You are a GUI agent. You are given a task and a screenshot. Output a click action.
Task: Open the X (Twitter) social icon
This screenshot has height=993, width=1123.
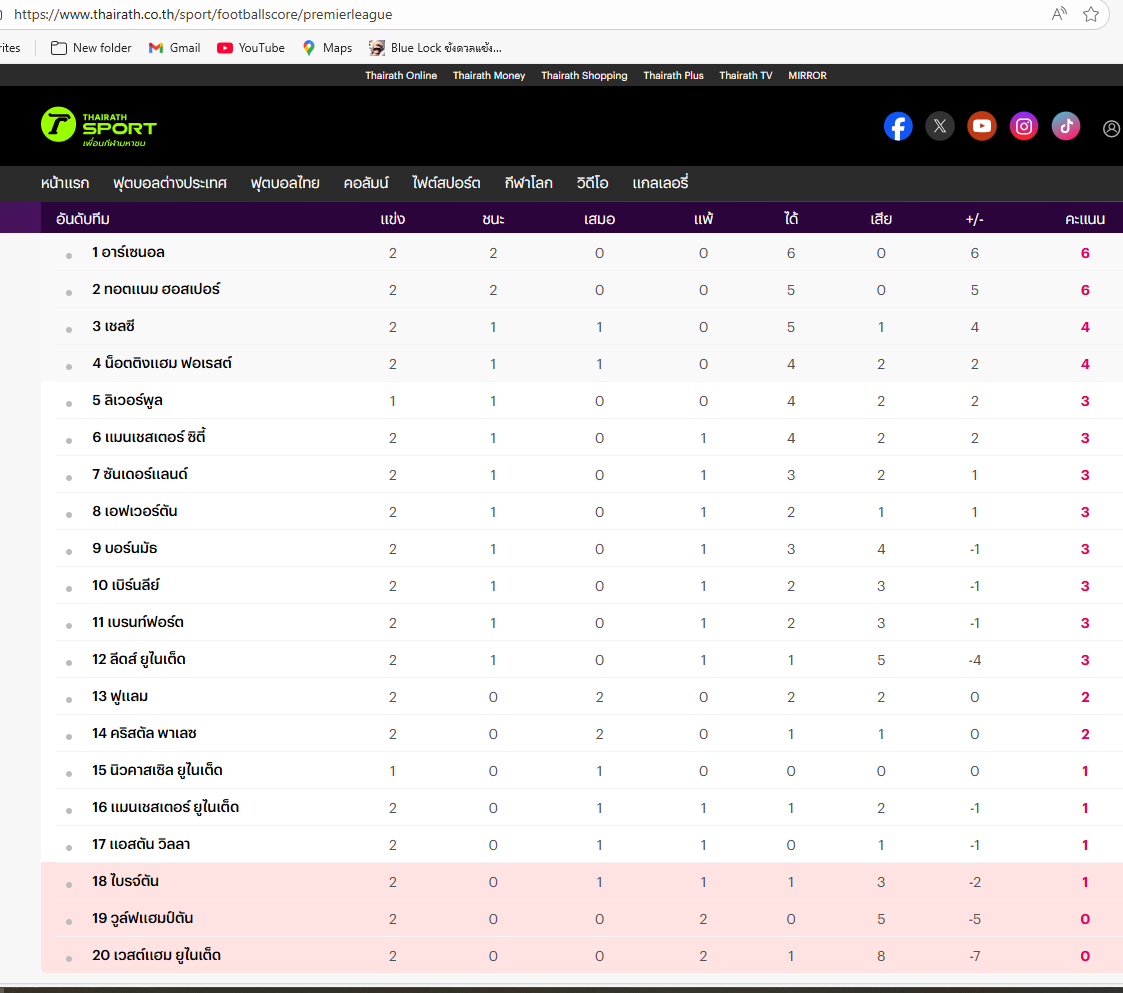coord(940,127)
